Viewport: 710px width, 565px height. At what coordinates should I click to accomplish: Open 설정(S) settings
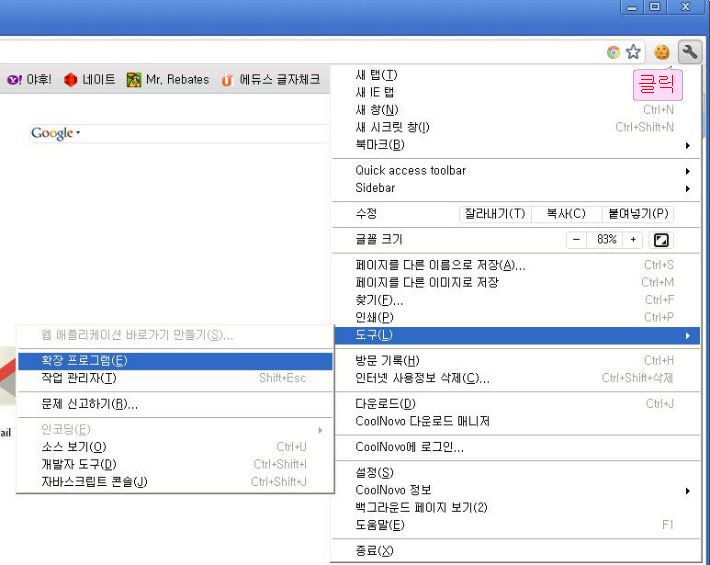tap(517, 473)
